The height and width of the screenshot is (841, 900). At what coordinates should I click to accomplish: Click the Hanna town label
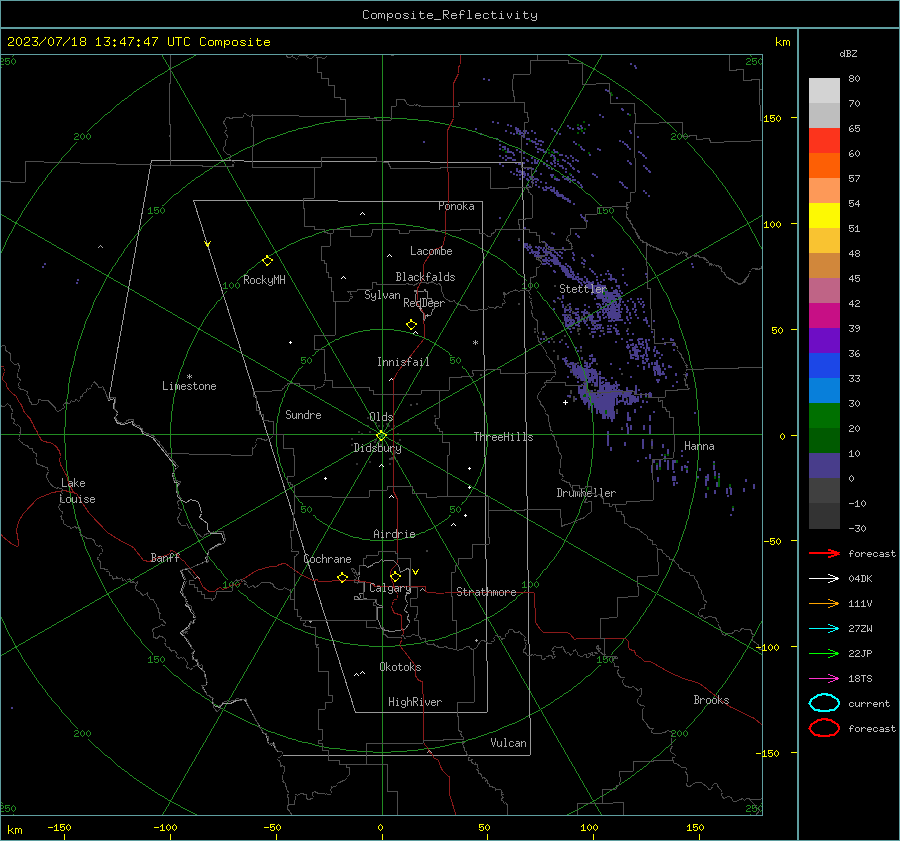pyautogui.click(x=699, y=446)
